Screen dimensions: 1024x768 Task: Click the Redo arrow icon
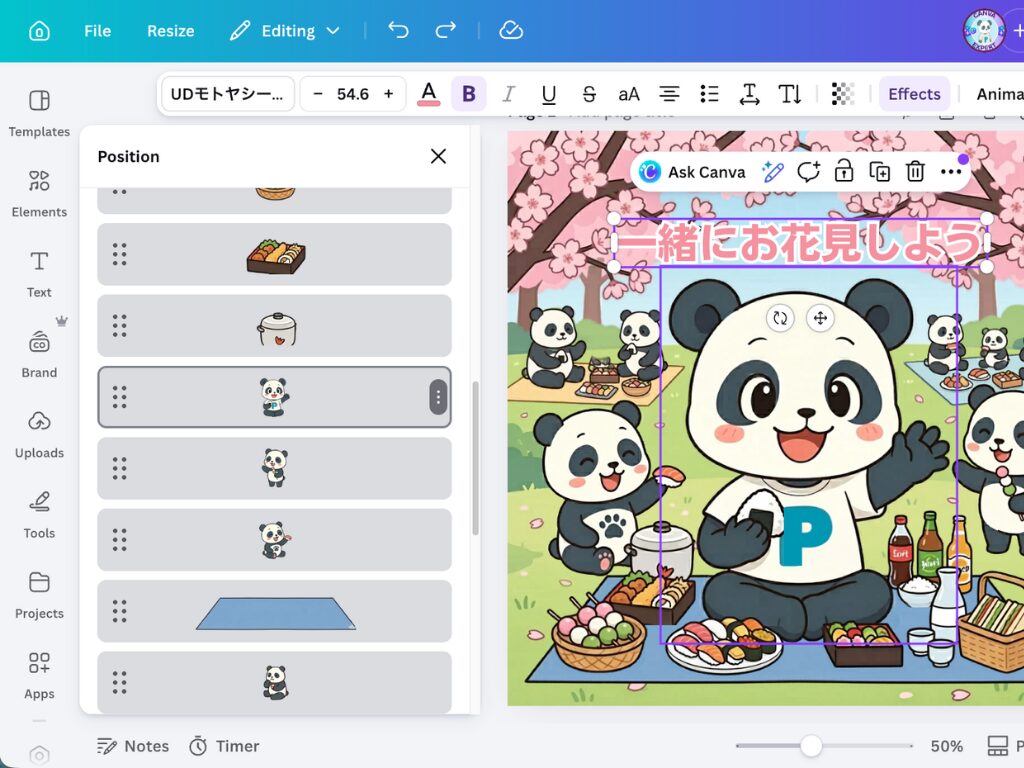pyautogui.click(x=446, y=31)
